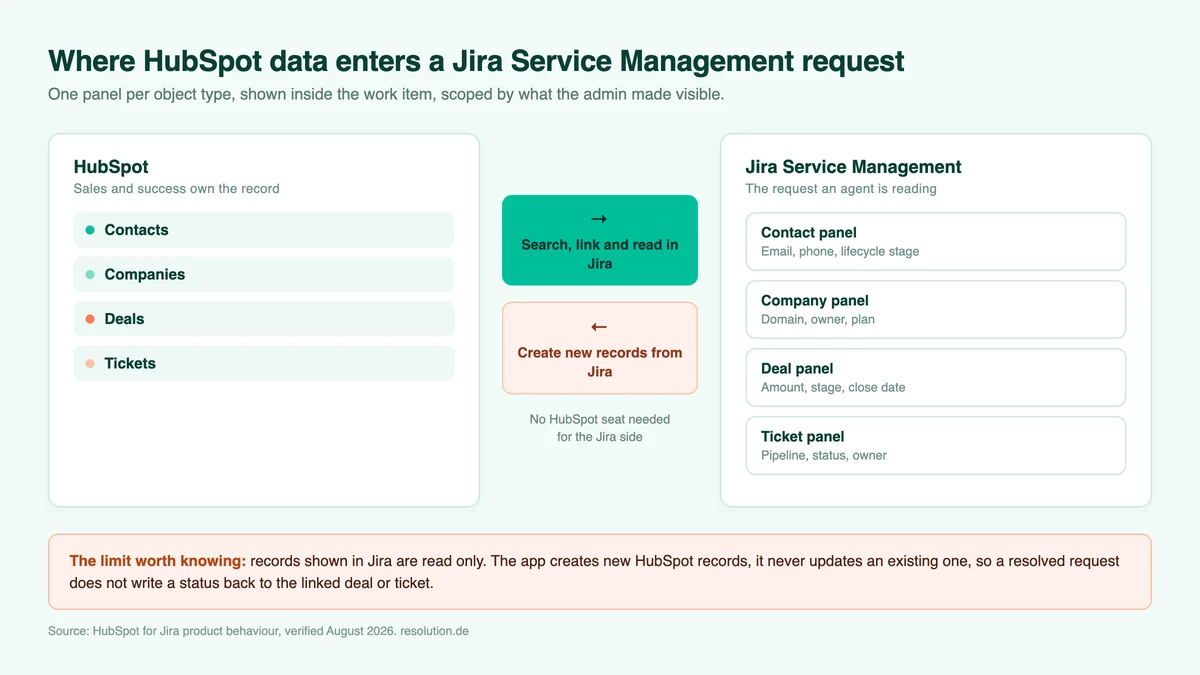Click the green dot beside Contacts
Screen dimensions: 1200x675
(90, 230)
